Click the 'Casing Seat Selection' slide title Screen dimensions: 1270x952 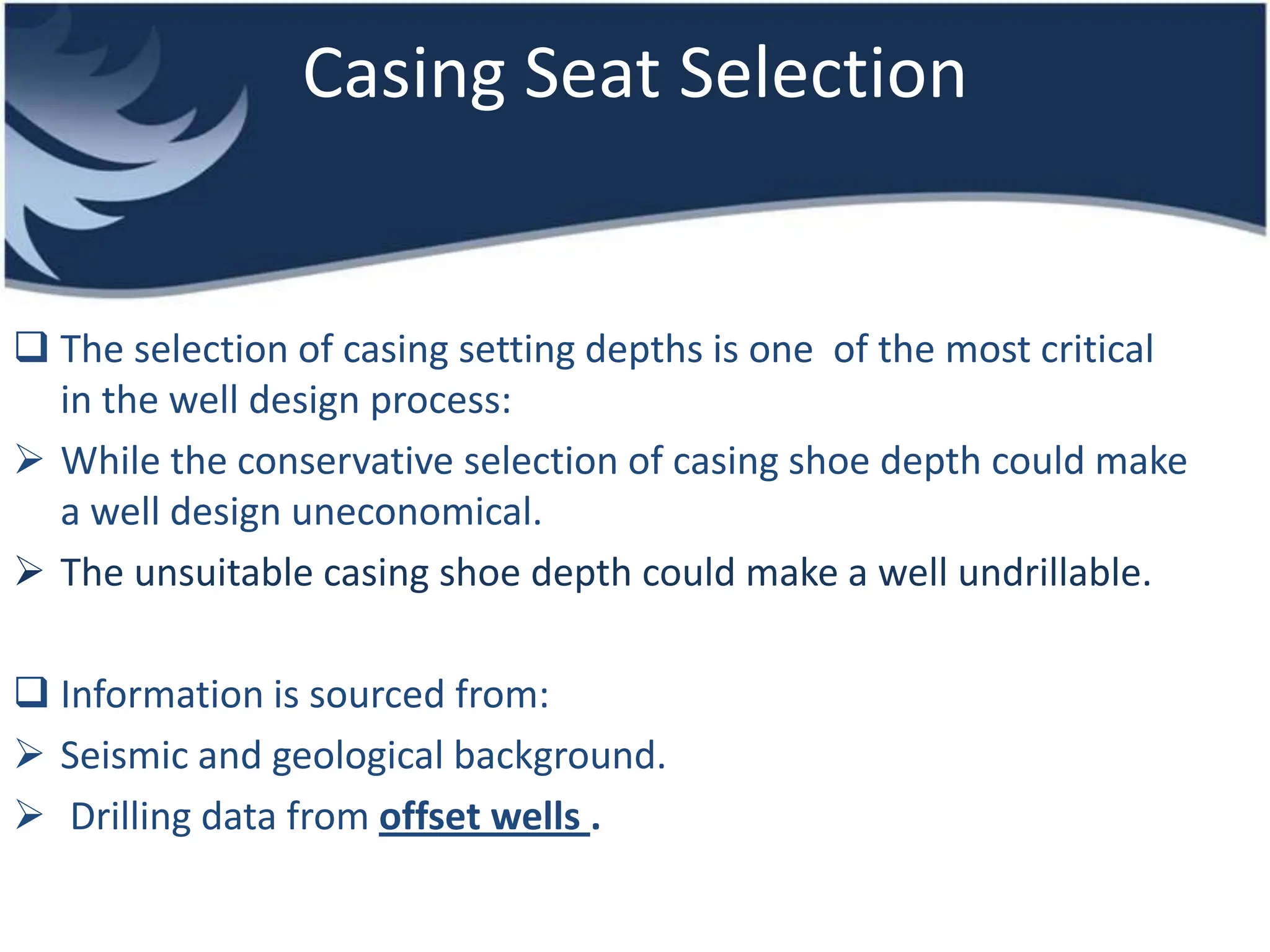coord(634,74)
